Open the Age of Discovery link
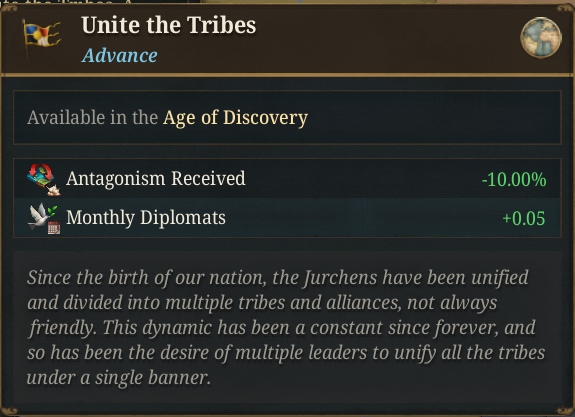Image resolution: width=575 pixels, height=417 pixels. click(235, 118)
